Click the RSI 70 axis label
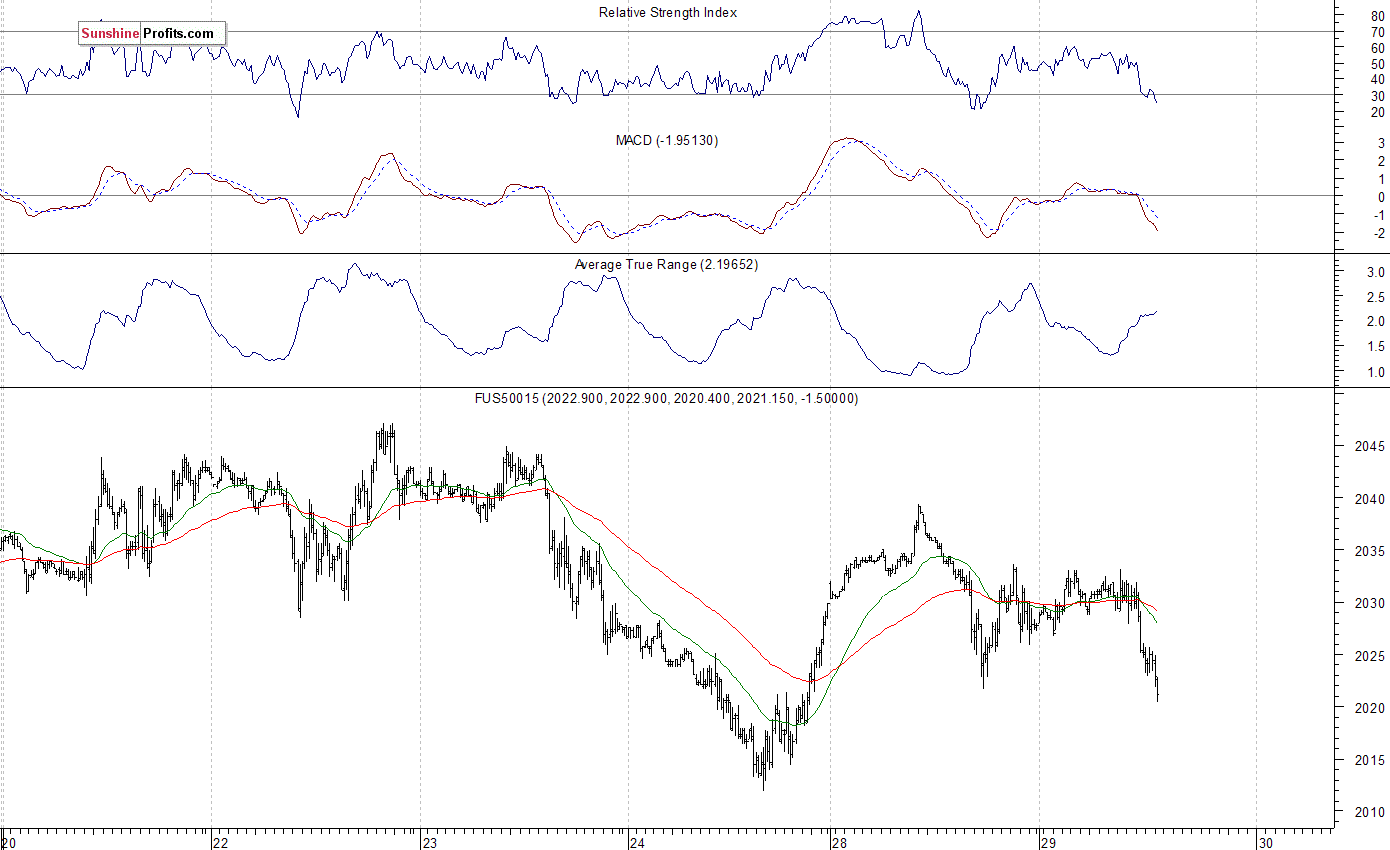Image resolution: width=1390 pixels, height=850 pixels. tap(1377, 32)
